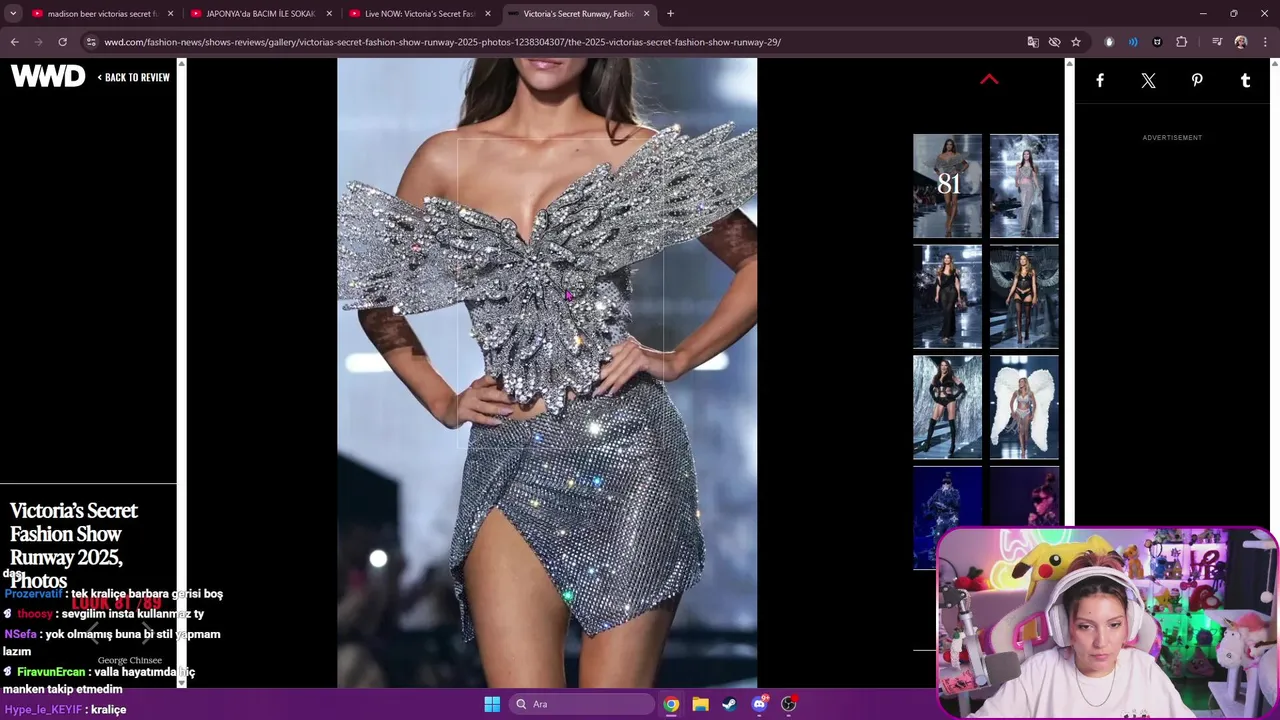
Task: Click the crossed-eye tracking protection icon
Action: [1054, 42]
